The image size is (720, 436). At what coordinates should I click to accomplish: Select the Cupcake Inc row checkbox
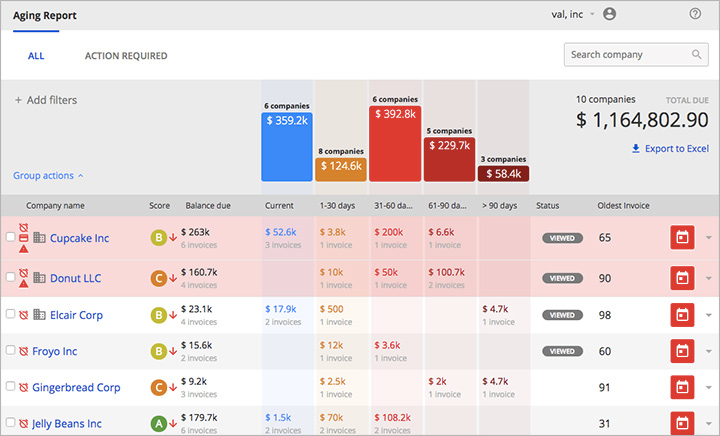[x=11, y=238]
